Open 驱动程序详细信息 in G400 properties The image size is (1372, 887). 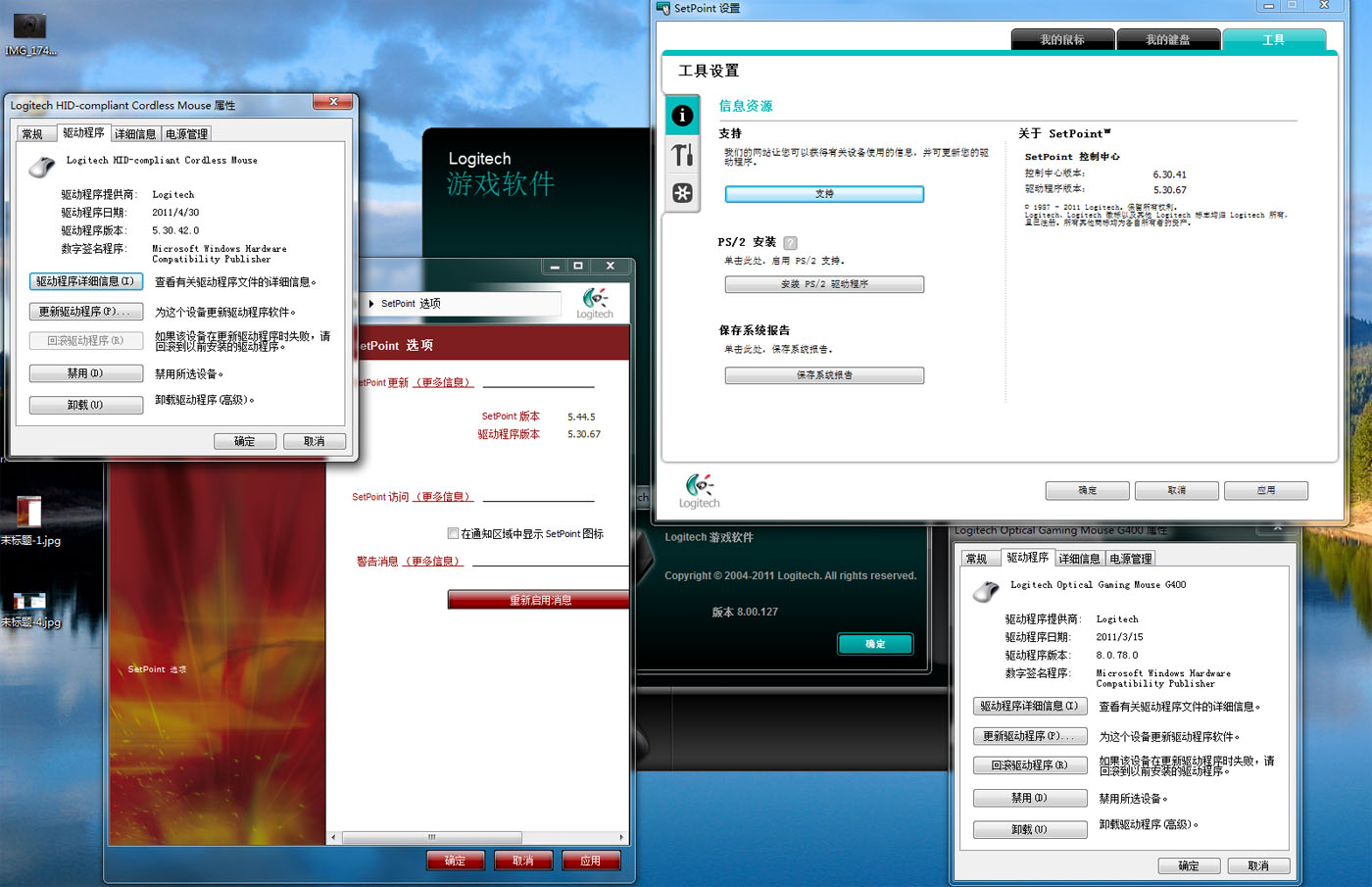pos(1030,706)
